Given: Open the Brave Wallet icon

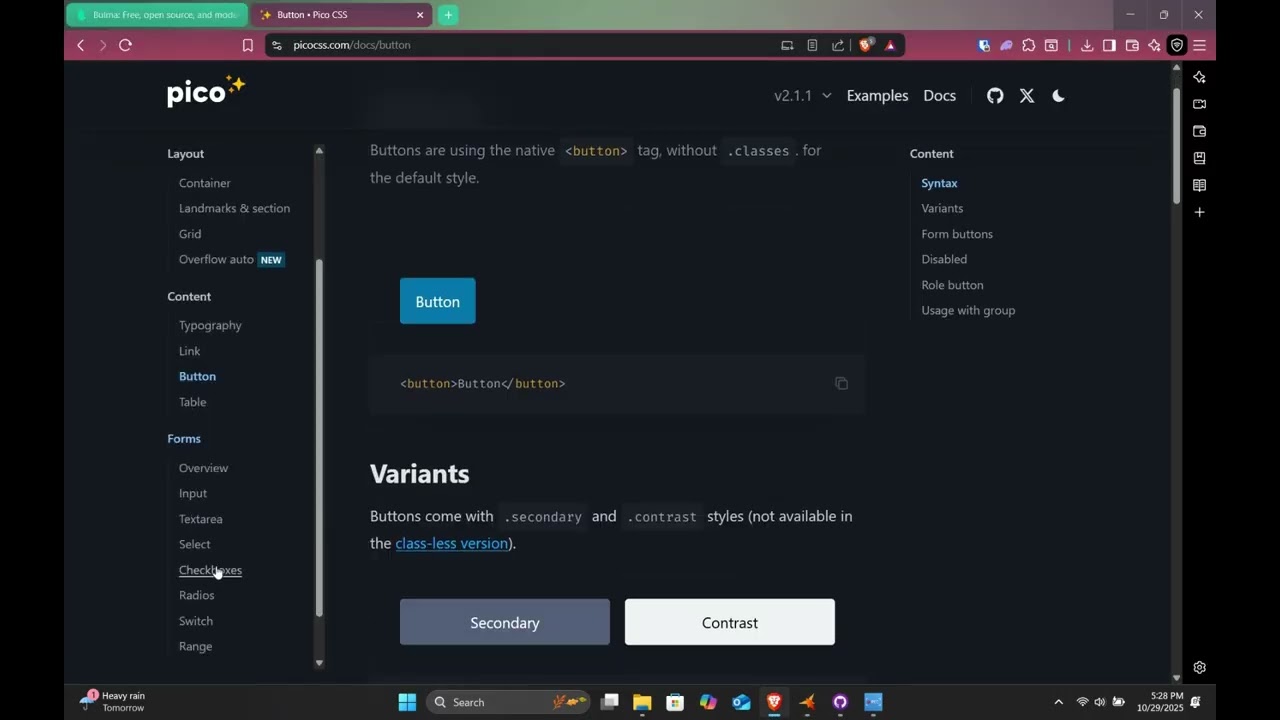Looking at the screenshot, I should 1132,45.
